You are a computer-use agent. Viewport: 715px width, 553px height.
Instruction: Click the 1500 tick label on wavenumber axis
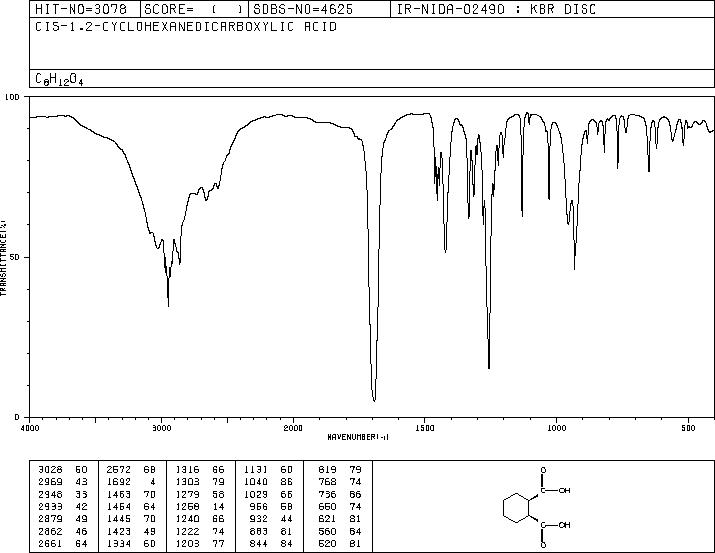point(425,428)
